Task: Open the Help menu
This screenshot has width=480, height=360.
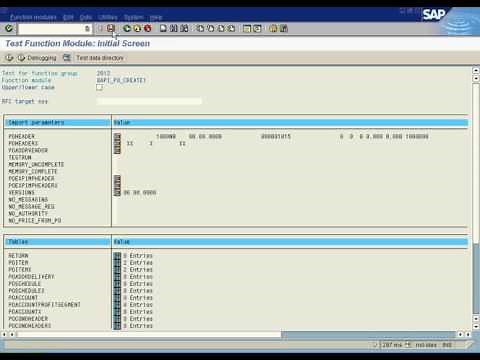Action: [156, 17]
